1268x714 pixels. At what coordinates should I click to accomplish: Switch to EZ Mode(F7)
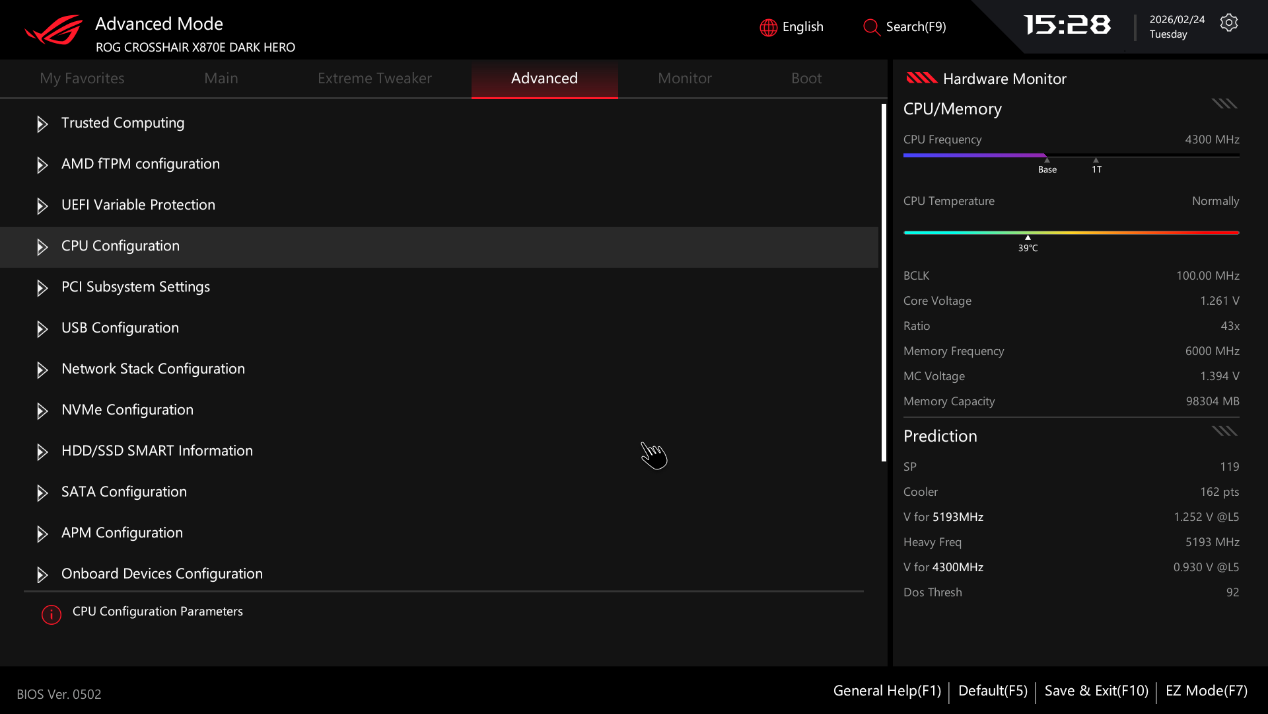coord(1206,691)
